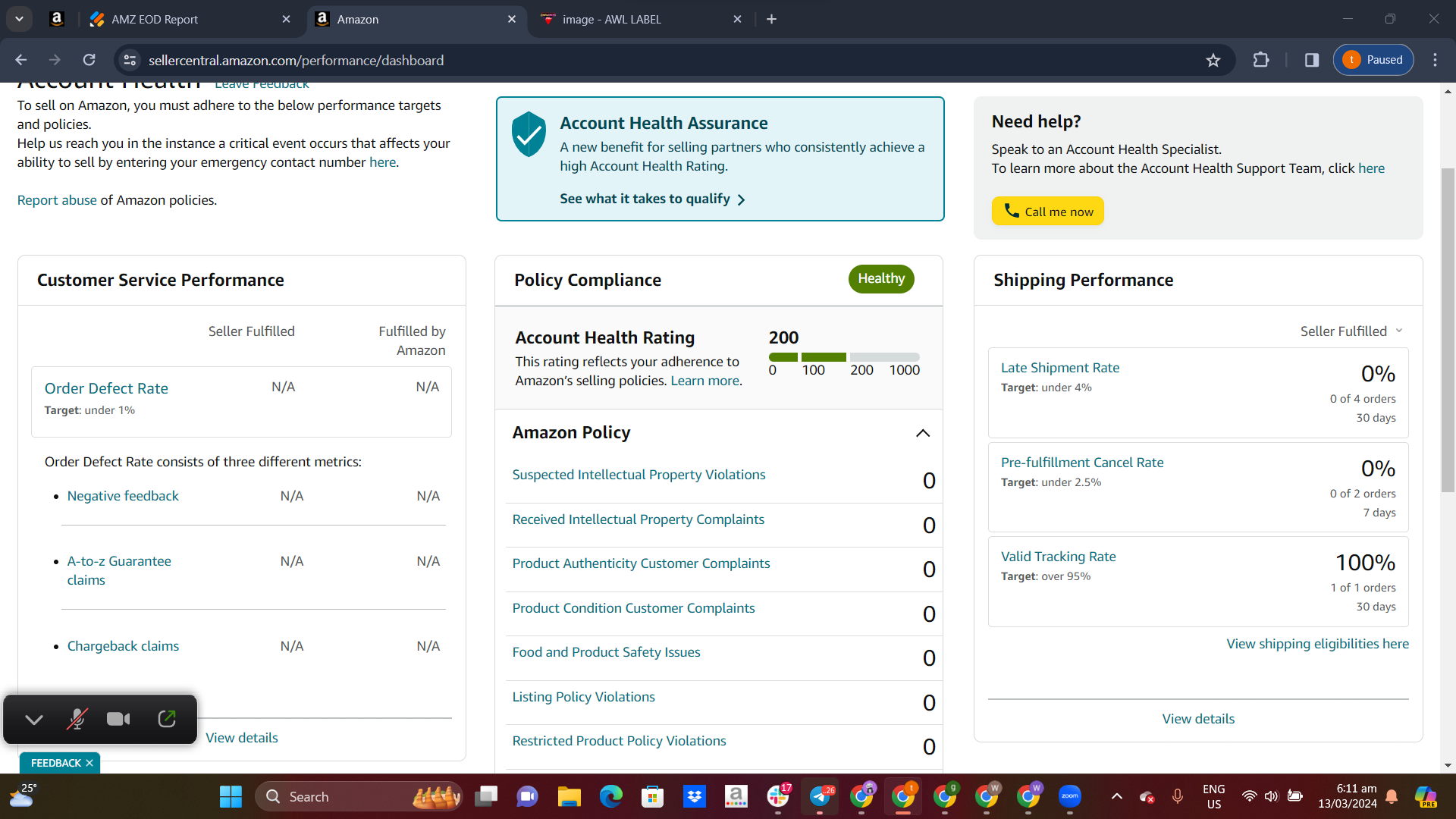
Task: Open the Windows Start menu
Action: click(231, 797)
